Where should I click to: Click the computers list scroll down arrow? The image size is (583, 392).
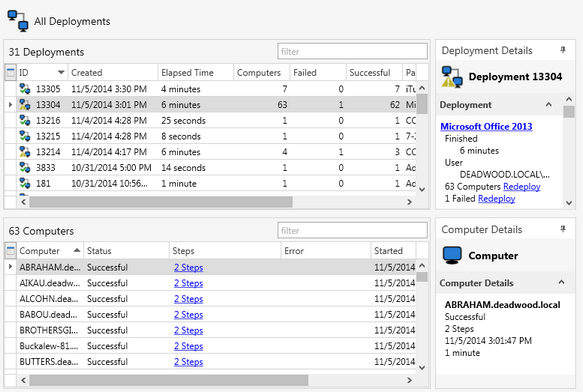(422, 368)
